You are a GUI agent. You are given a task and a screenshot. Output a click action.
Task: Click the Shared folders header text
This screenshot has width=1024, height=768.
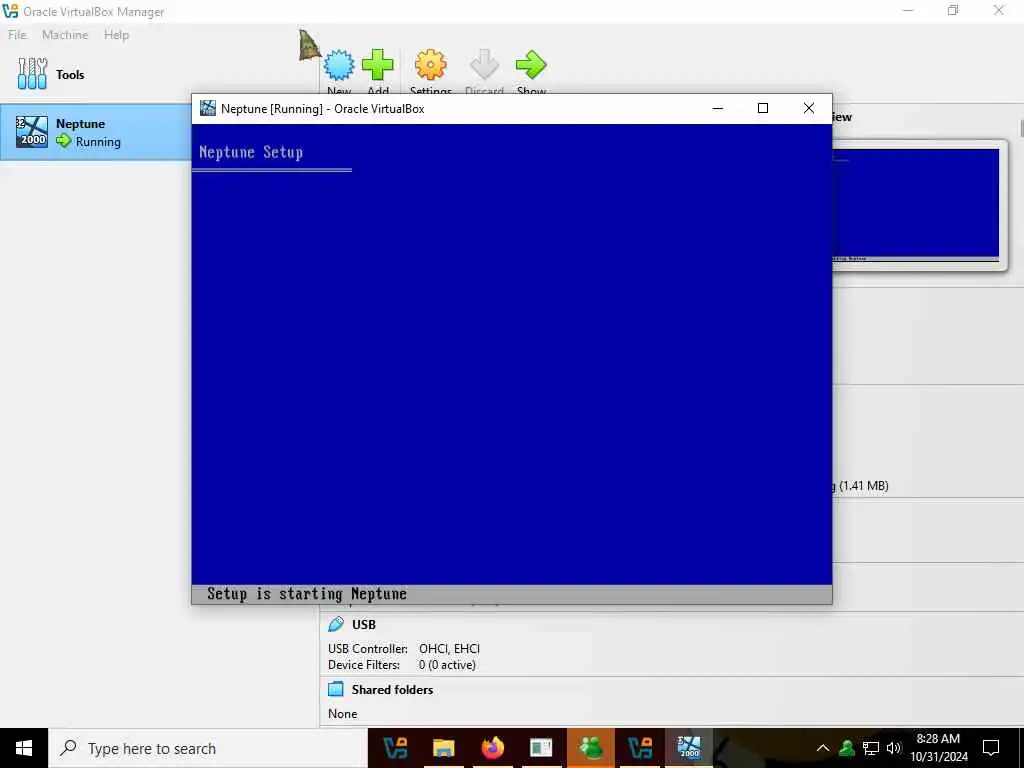[392, 690]
